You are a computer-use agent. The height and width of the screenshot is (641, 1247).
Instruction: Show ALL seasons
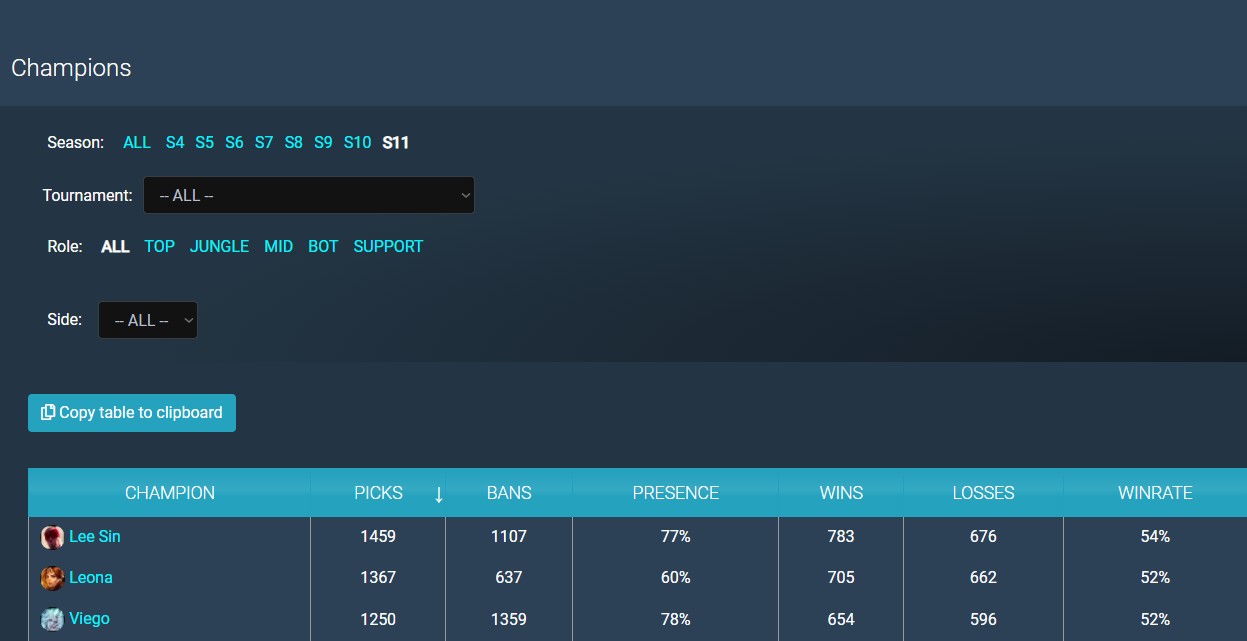coord(137,142)
